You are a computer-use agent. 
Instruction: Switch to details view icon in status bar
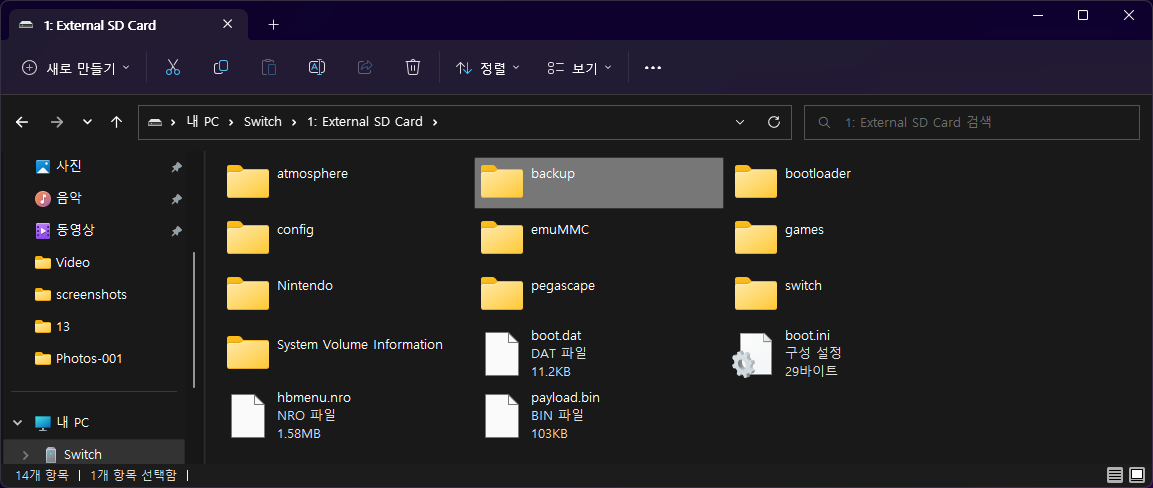click(1115, 475)
